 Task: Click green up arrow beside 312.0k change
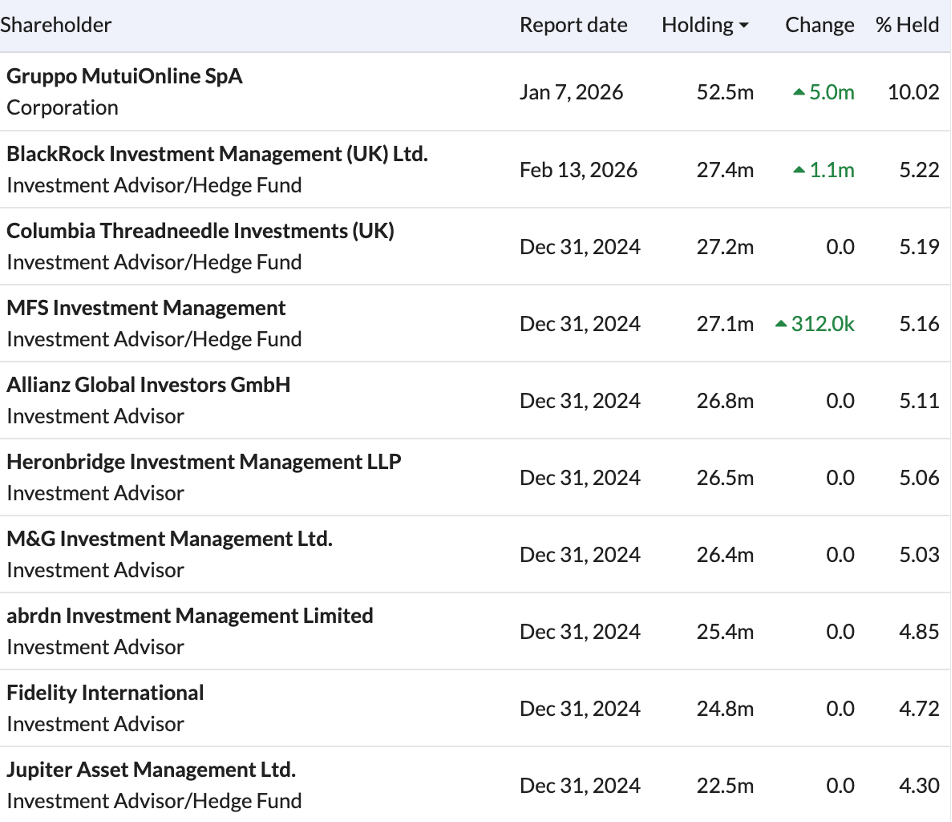(781, 324)
